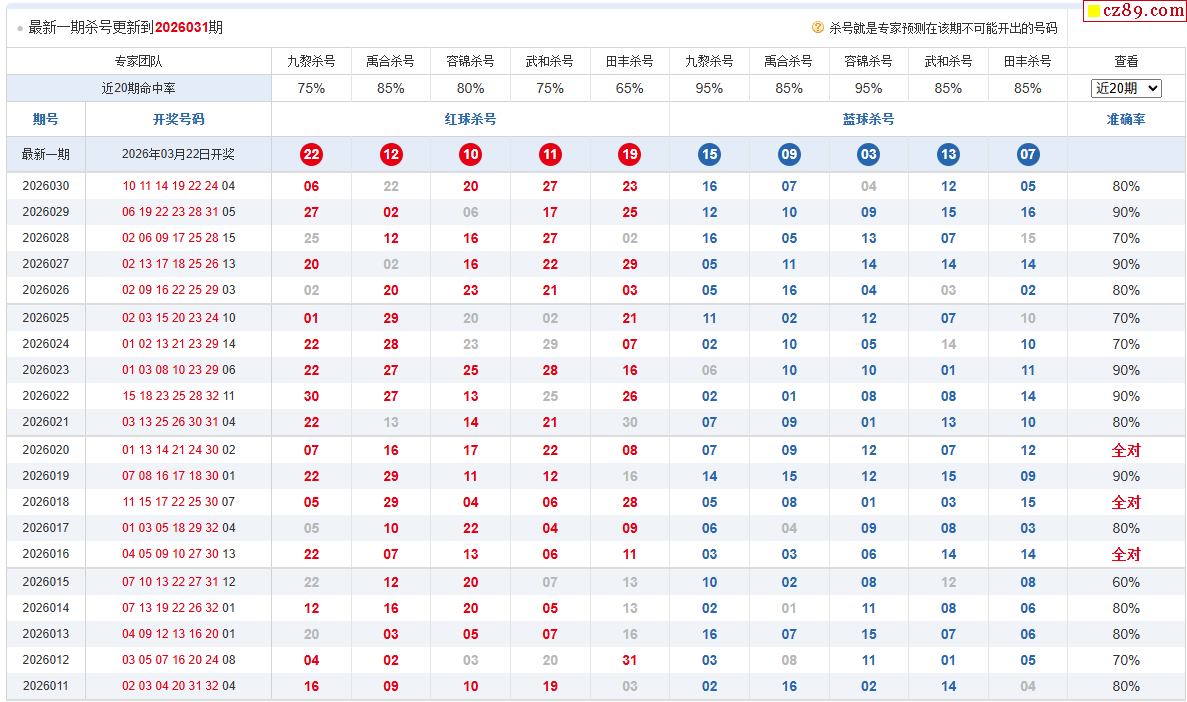This screenshot has height=702, width=1187.
Task: Click draw numbers 04 05 09 10 27 30 13
Action: [179, 554]
